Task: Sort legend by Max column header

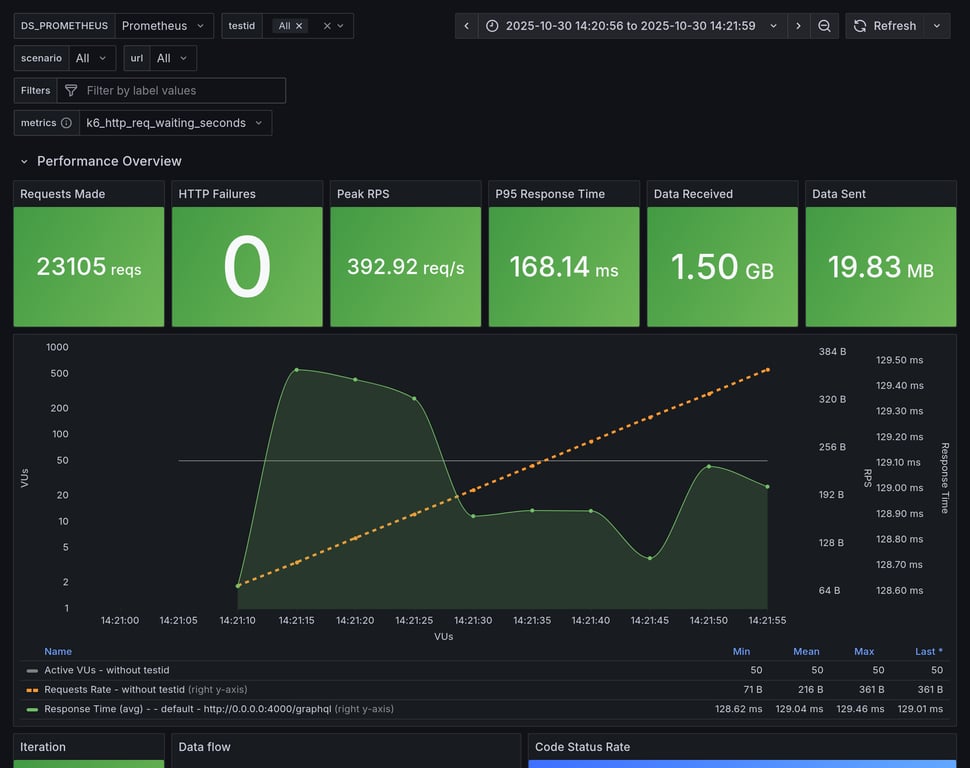Action: tap(863, 651)
